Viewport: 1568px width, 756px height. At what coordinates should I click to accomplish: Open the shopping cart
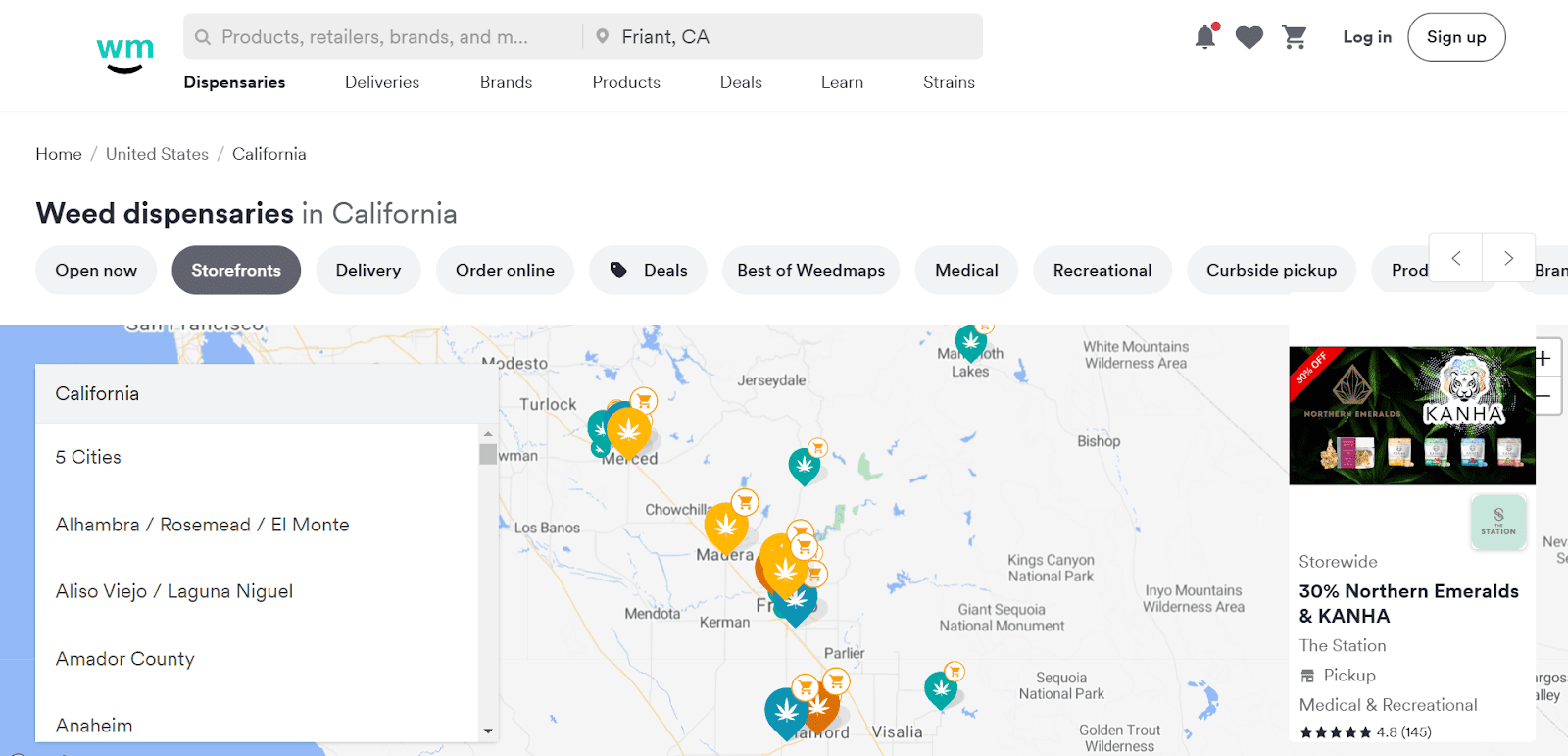point(1295,37)
